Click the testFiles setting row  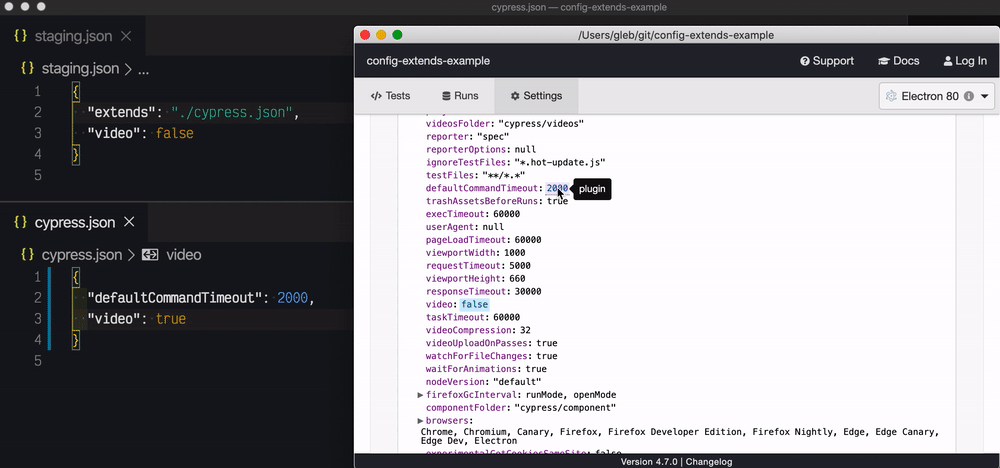475,175
